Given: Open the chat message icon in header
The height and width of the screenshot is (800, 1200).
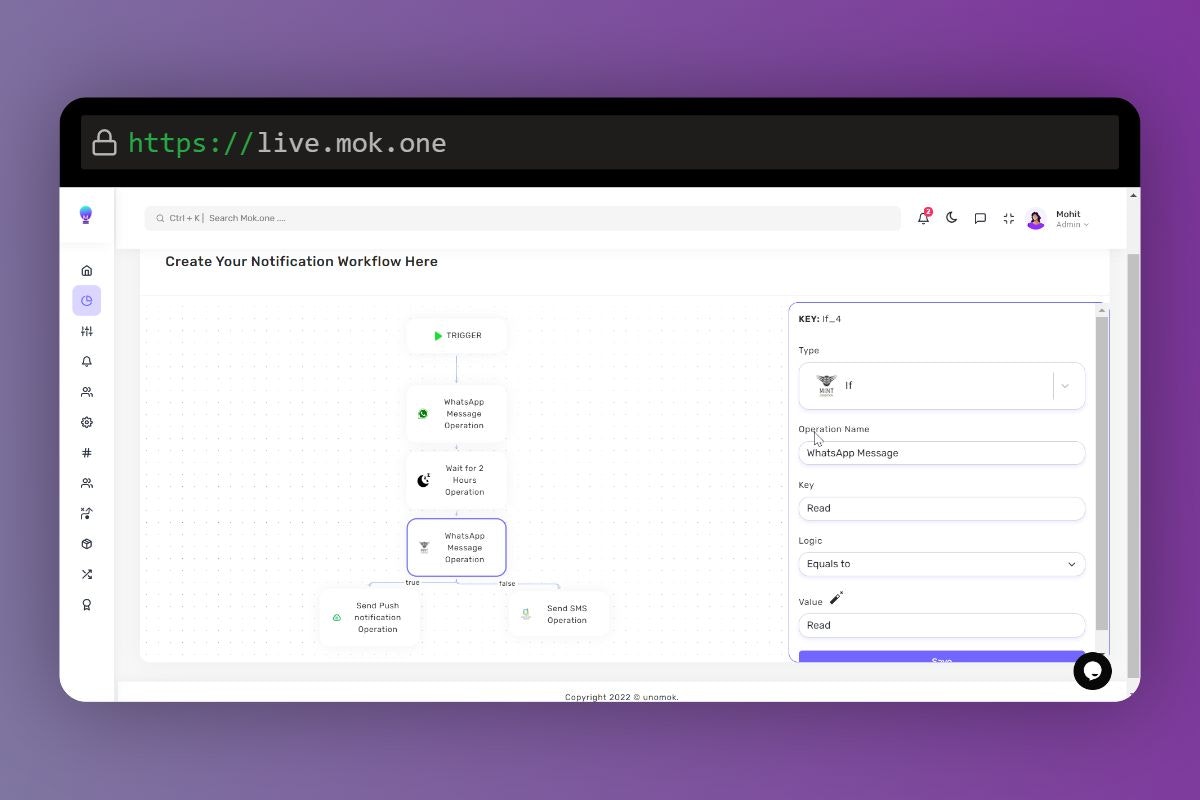Looking at the screenshot, I should (980, 218).
